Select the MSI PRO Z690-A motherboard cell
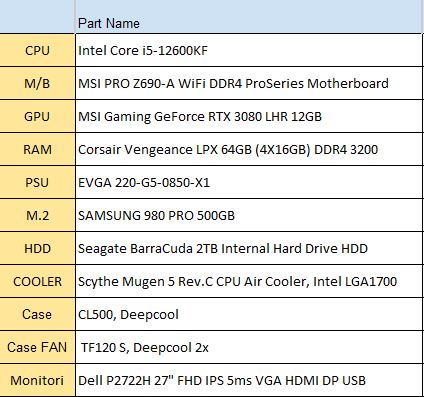Image resolution: width=424 pixels, height=397 pixels. pyautogui.click(x=249, y=83)
